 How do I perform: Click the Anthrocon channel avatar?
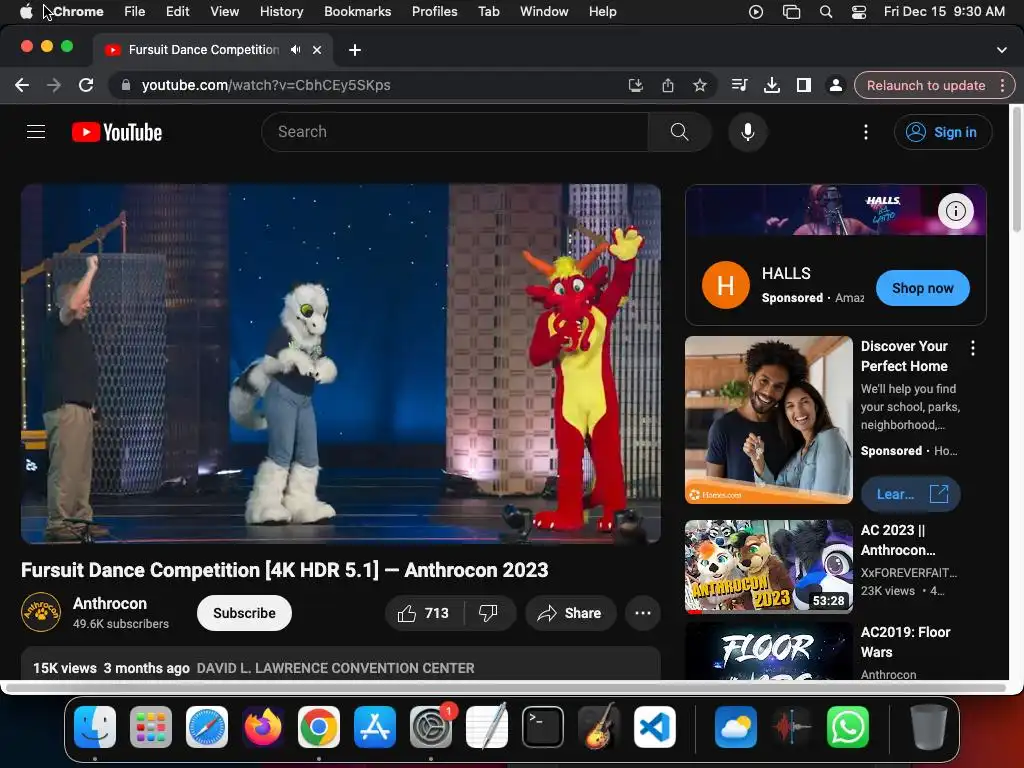40,612
